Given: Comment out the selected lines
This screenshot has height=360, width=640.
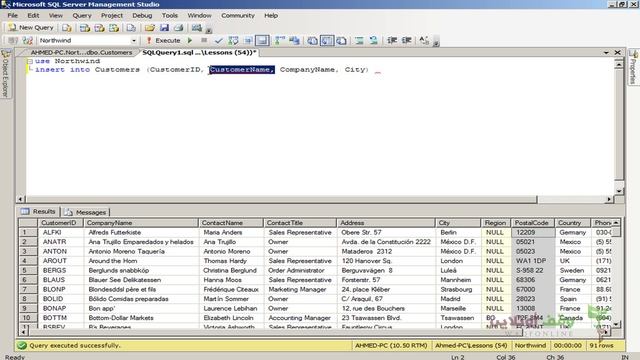Looking at the screenshot, I should coord(359,40).
